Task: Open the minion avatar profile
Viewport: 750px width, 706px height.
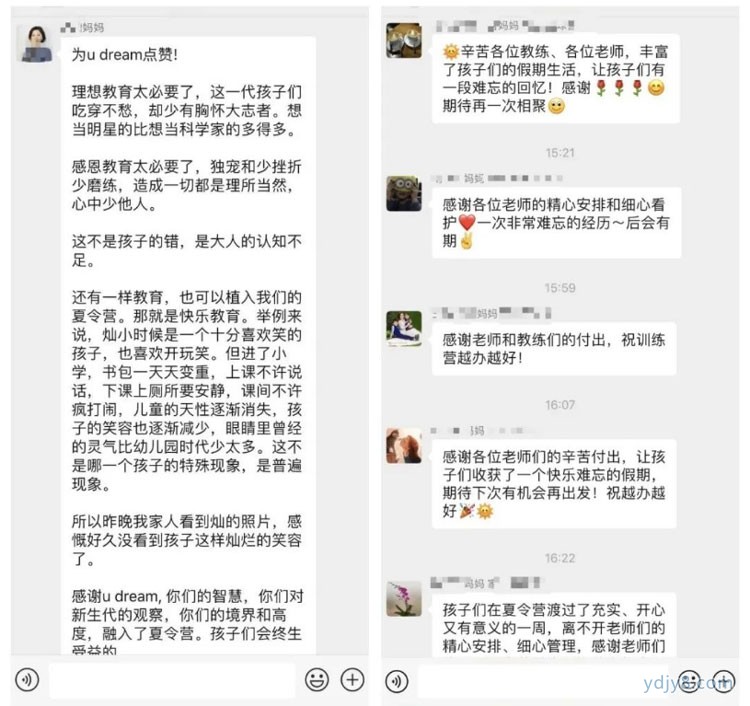Action: point(404,194)
